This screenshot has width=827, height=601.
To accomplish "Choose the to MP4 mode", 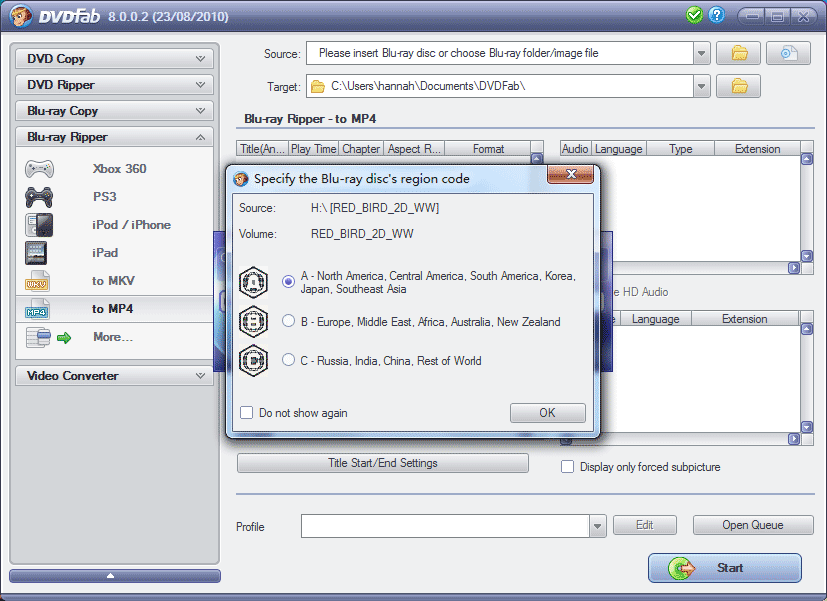I will pos(112,308).
